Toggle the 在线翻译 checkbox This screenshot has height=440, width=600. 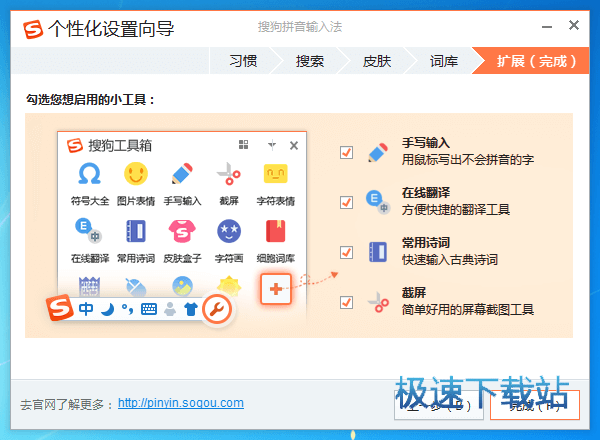(x=346, y=202)
